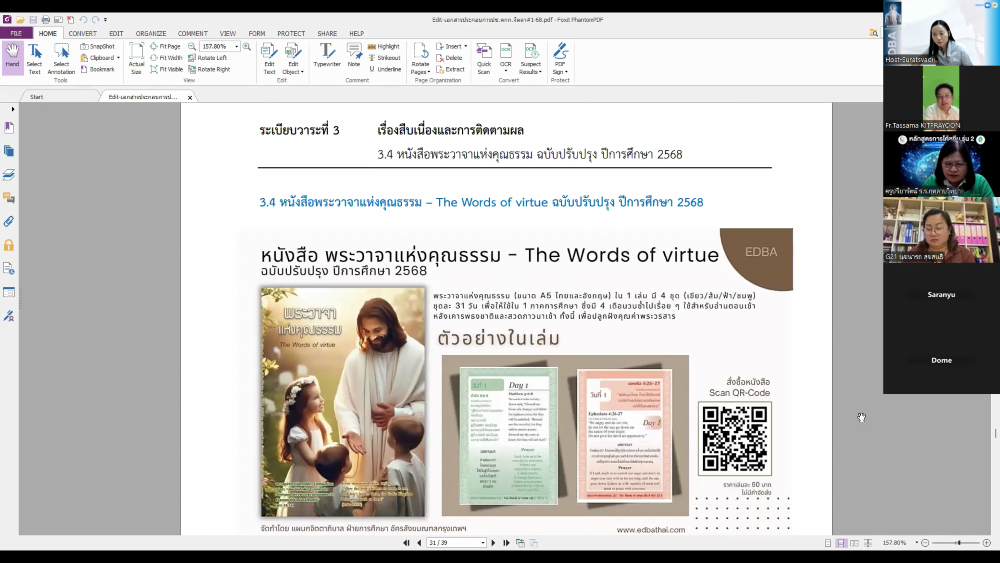Undo the last action
The width and height of the screenshot is (1000, 563).
pos(83,20)
